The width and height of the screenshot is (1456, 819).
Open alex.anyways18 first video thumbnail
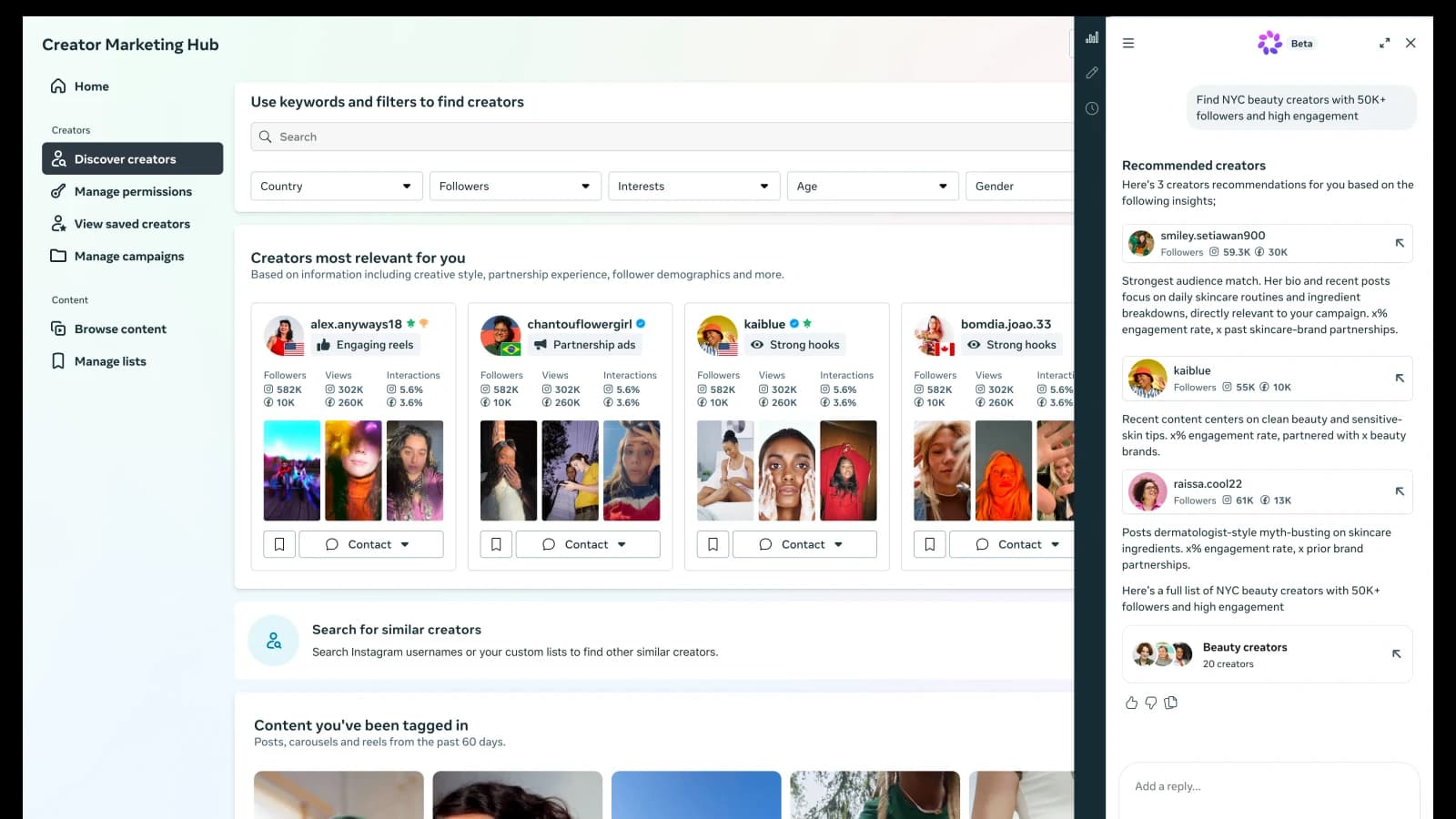tap(292, 470)
